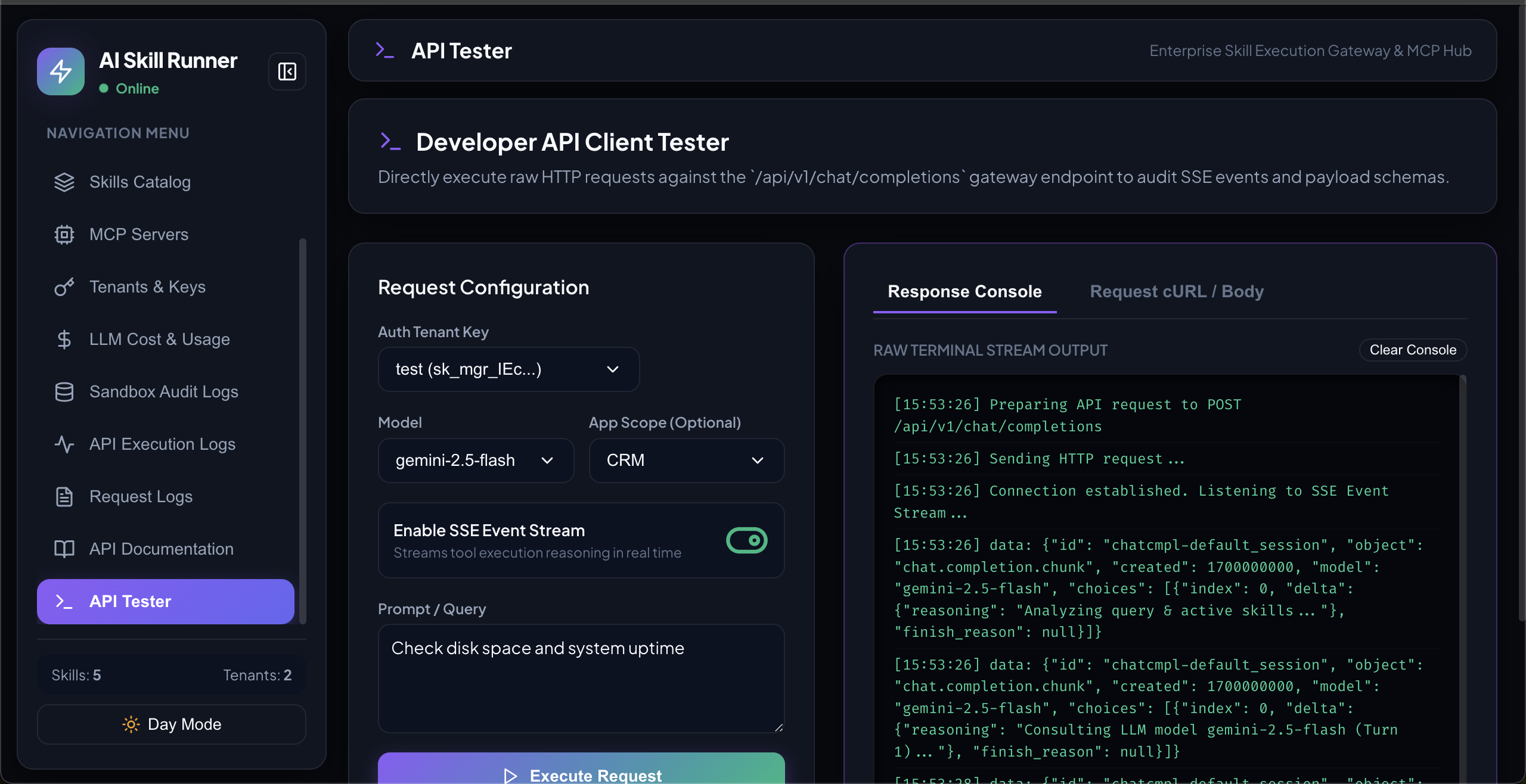Click "Enterprise Skill Execution Gateway & MCP Hub" text
This screenshot has width=1526, height=784.
1310,51
